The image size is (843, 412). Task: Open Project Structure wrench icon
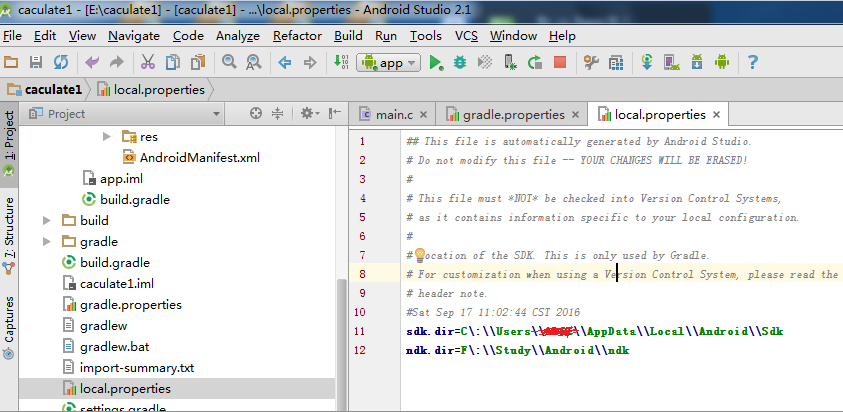point(591,62)
